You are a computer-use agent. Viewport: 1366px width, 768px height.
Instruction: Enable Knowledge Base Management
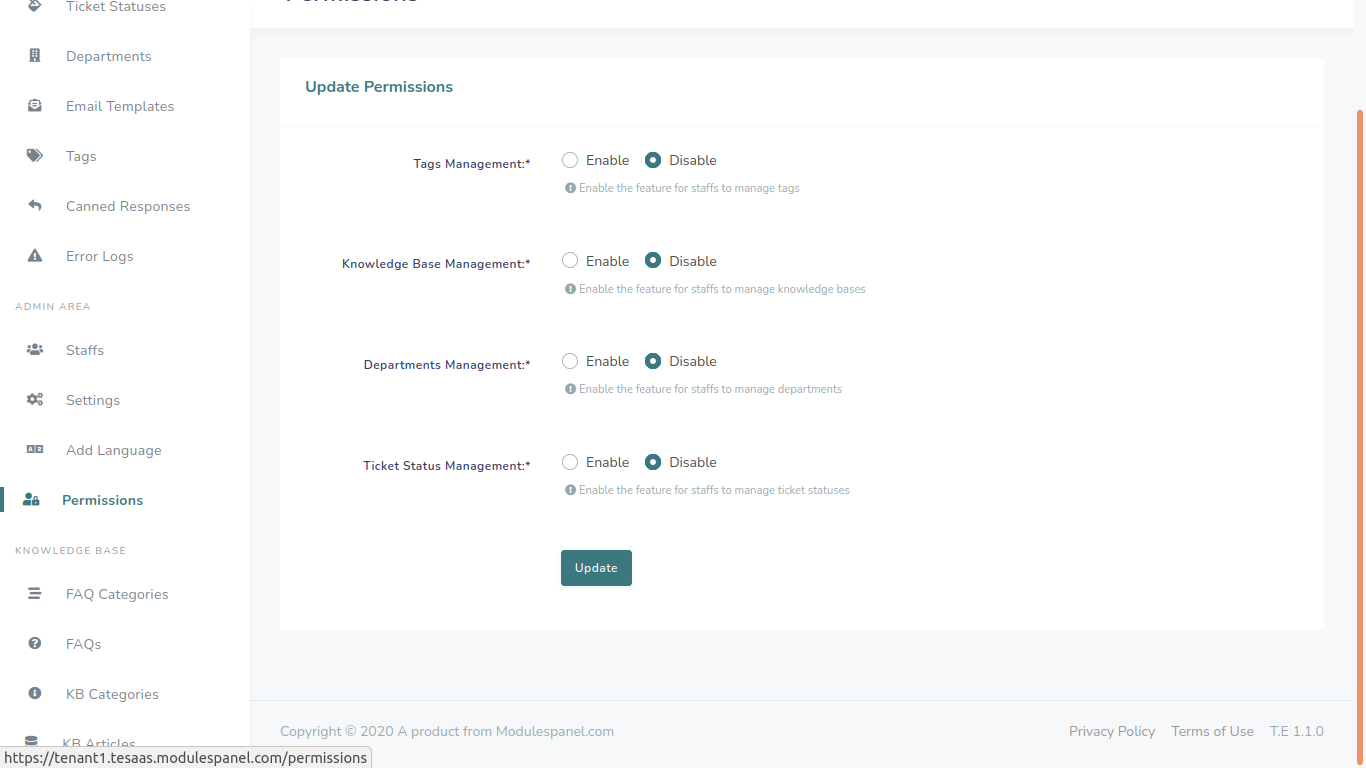point(569,260)
